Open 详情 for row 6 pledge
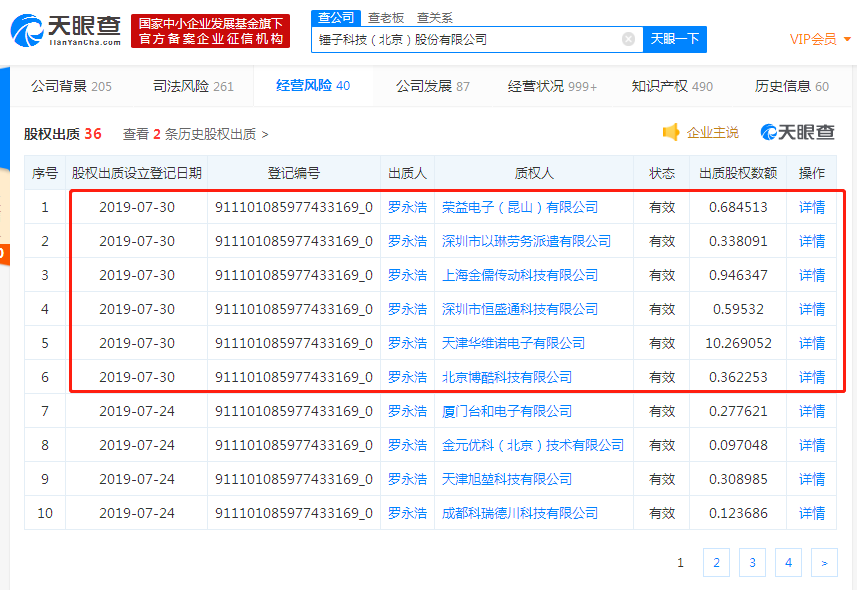 812,377
